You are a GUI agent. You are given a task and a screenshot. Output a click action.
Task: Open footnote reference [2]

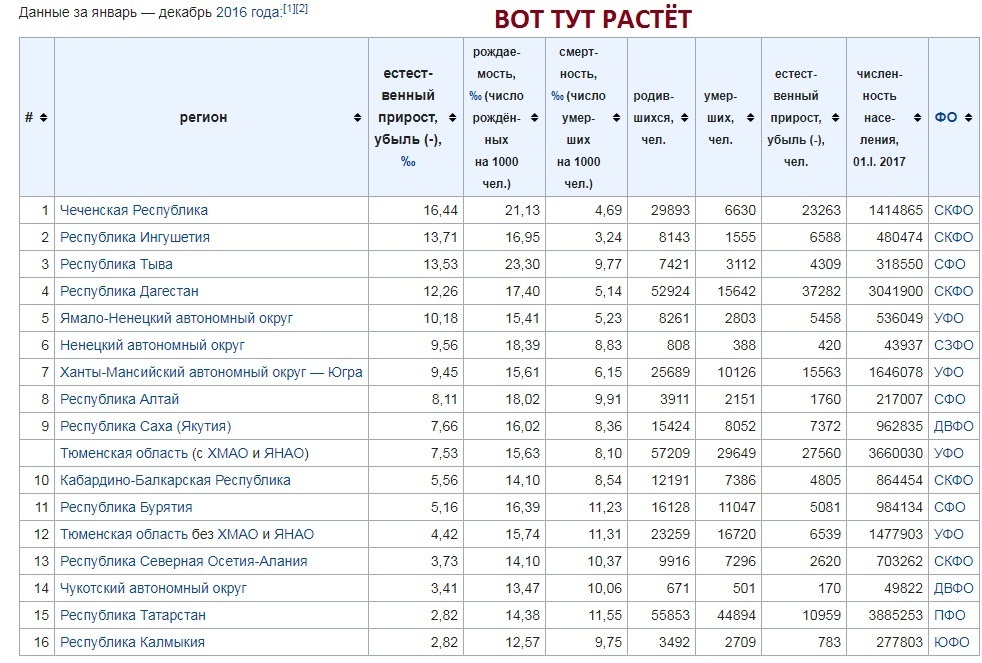coord(301,9)
